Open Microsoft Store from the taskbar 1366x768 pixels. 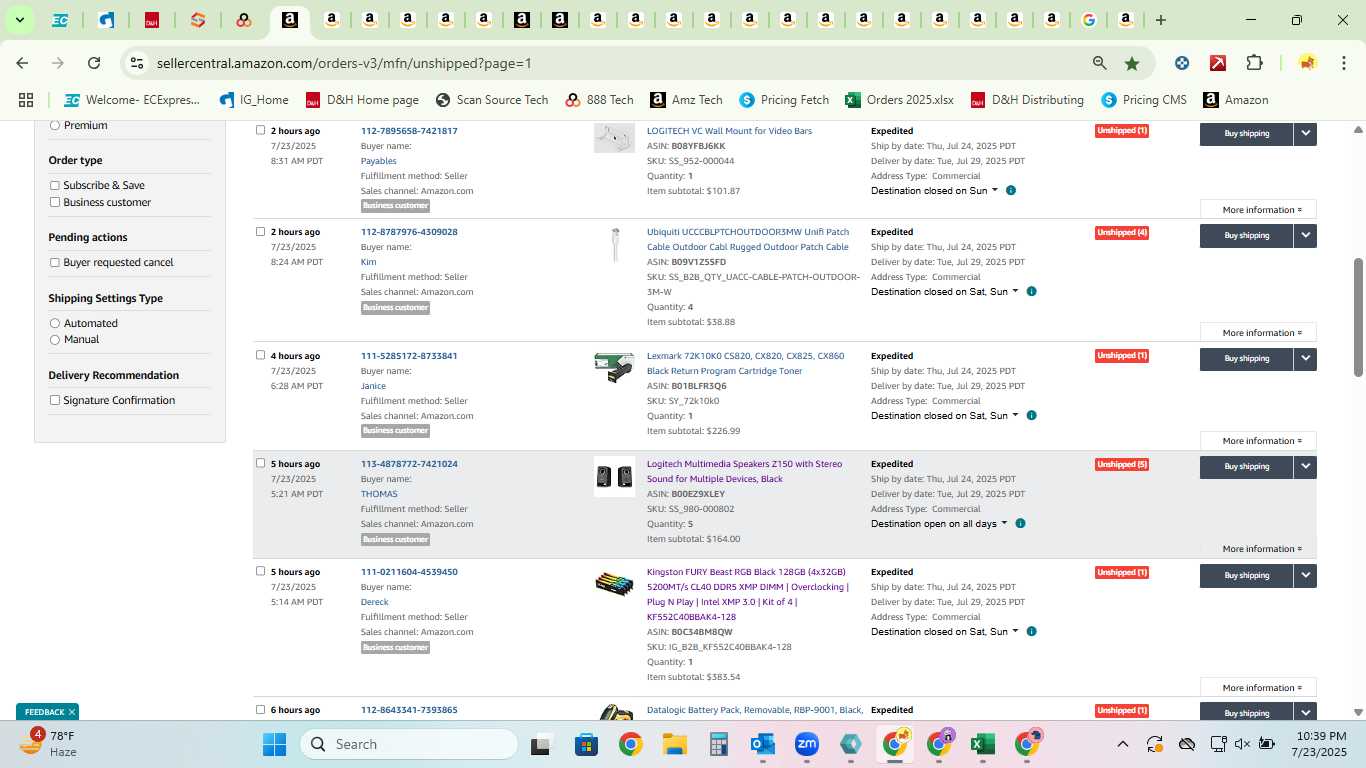coord(586,744)
